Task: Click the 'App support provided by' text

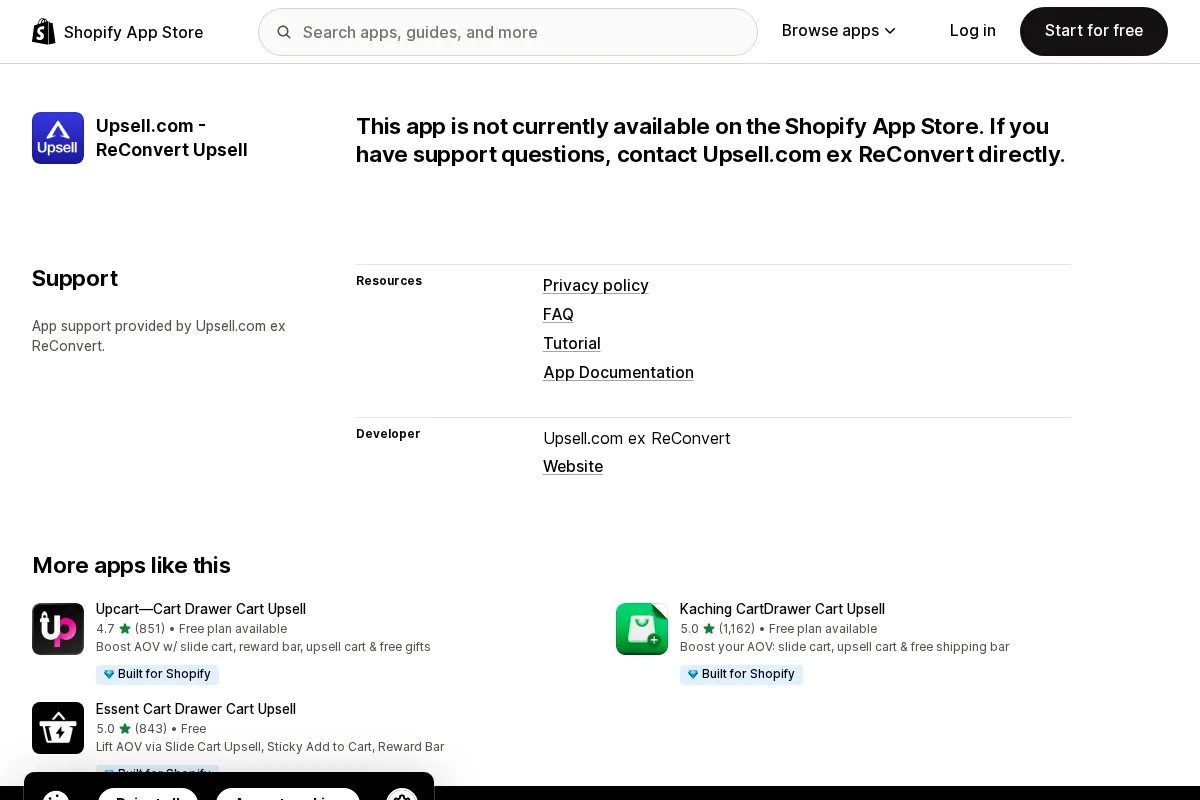Action: [x=159, y=336]
